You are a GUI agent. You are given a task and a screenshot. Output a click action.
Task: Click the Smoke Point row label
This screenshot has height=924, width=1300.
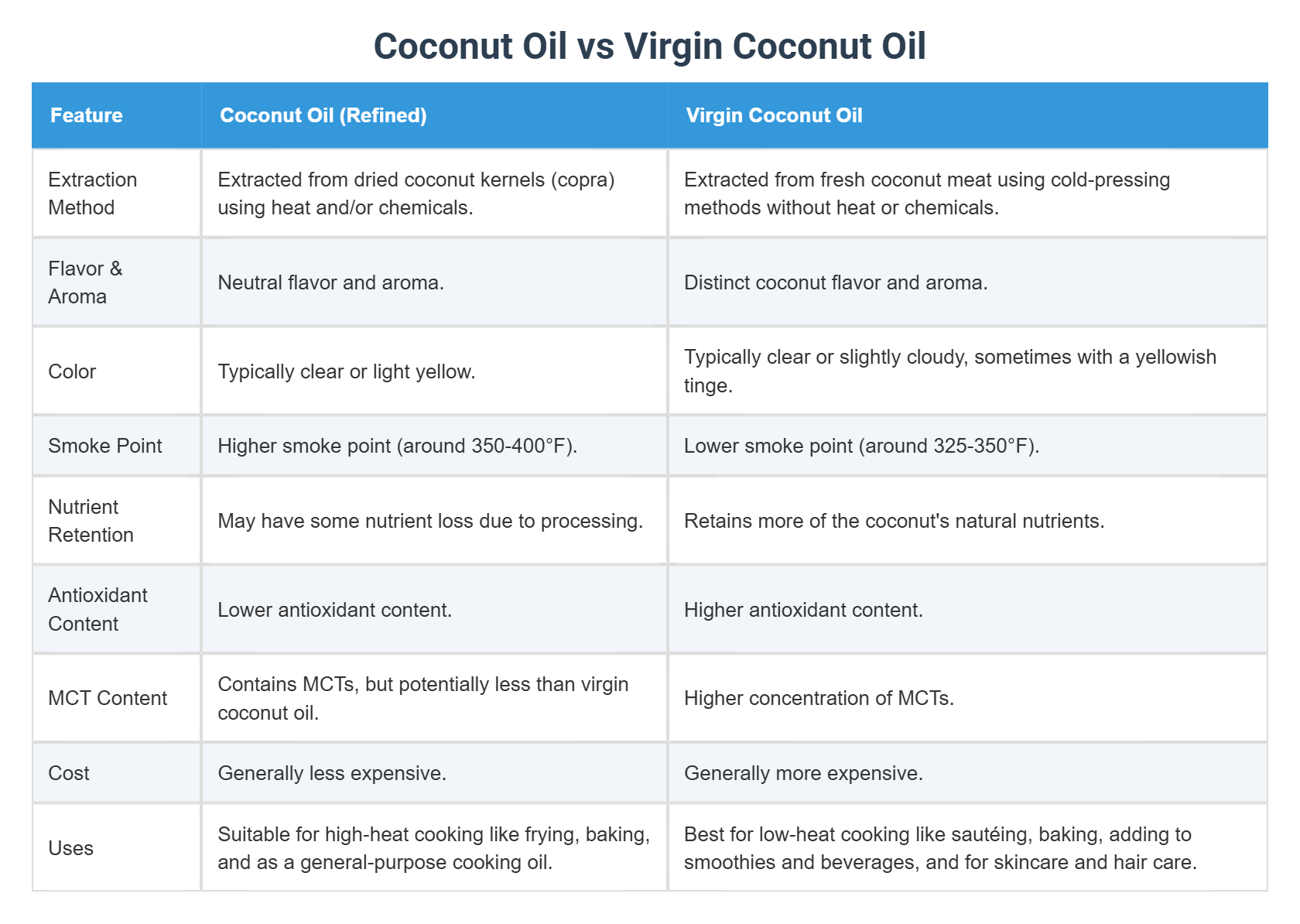pos(117,446)
